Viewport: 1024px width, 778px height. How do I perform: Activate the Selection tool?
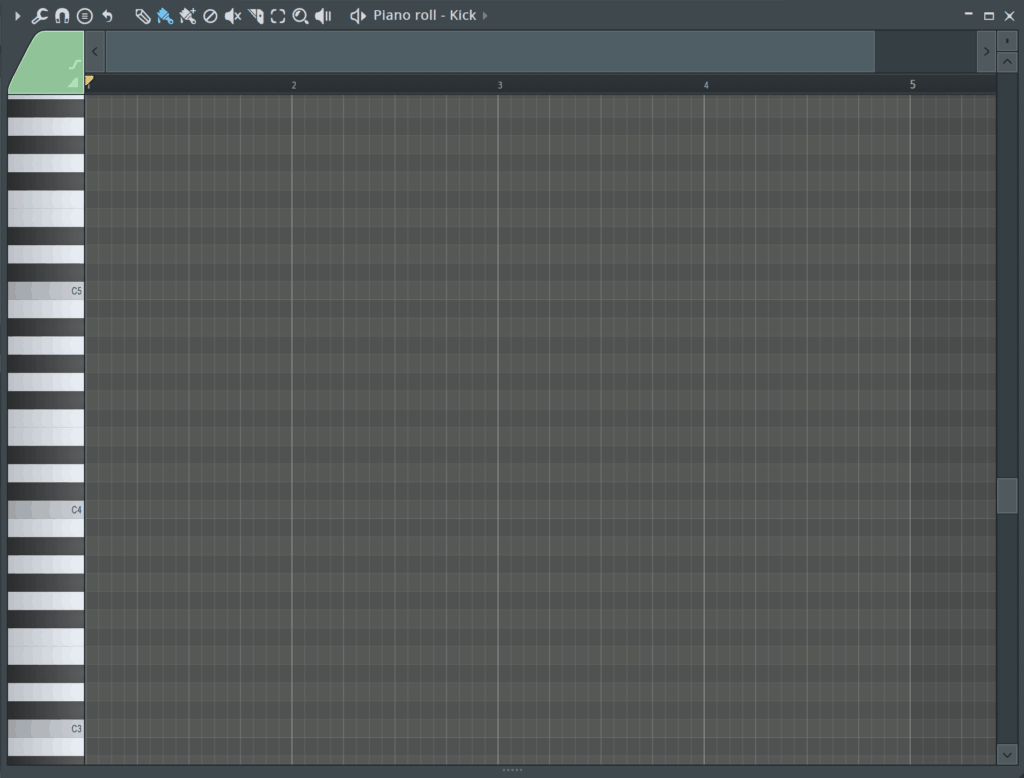point(277,15)
